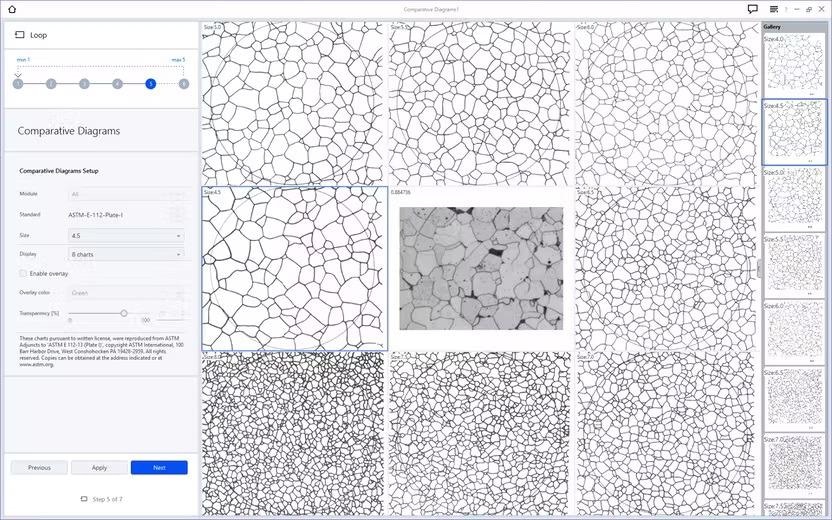Jump to workflow step 3 circle
Image resolution: width=832 pixels, height=520 pixels.
(84, 84)
